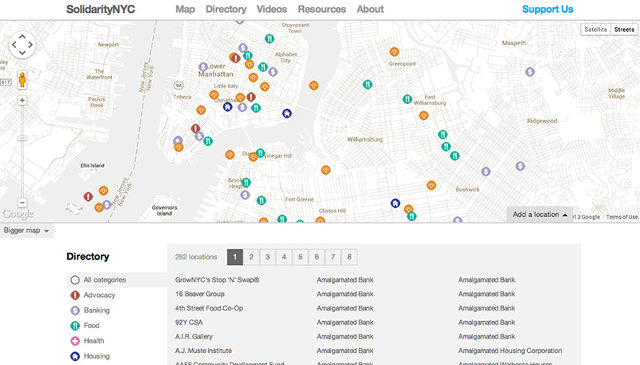
Task: Go to directory page 8
Action: 349,257
